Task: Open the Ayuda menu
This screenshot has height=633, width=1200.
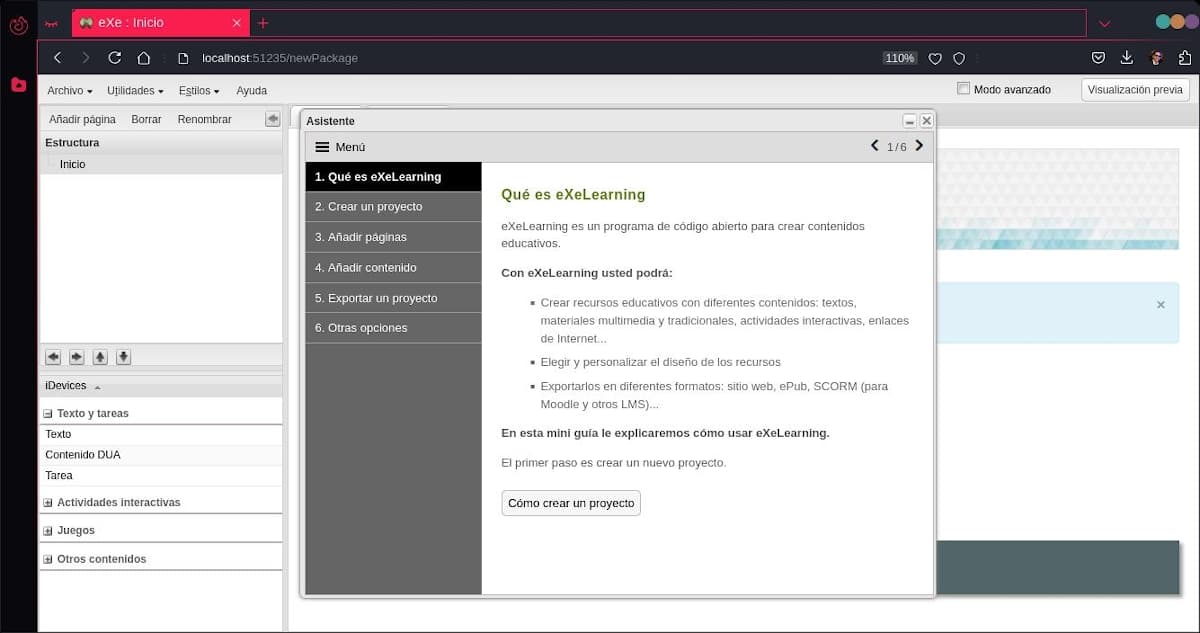Action: (x=251, y=91)
